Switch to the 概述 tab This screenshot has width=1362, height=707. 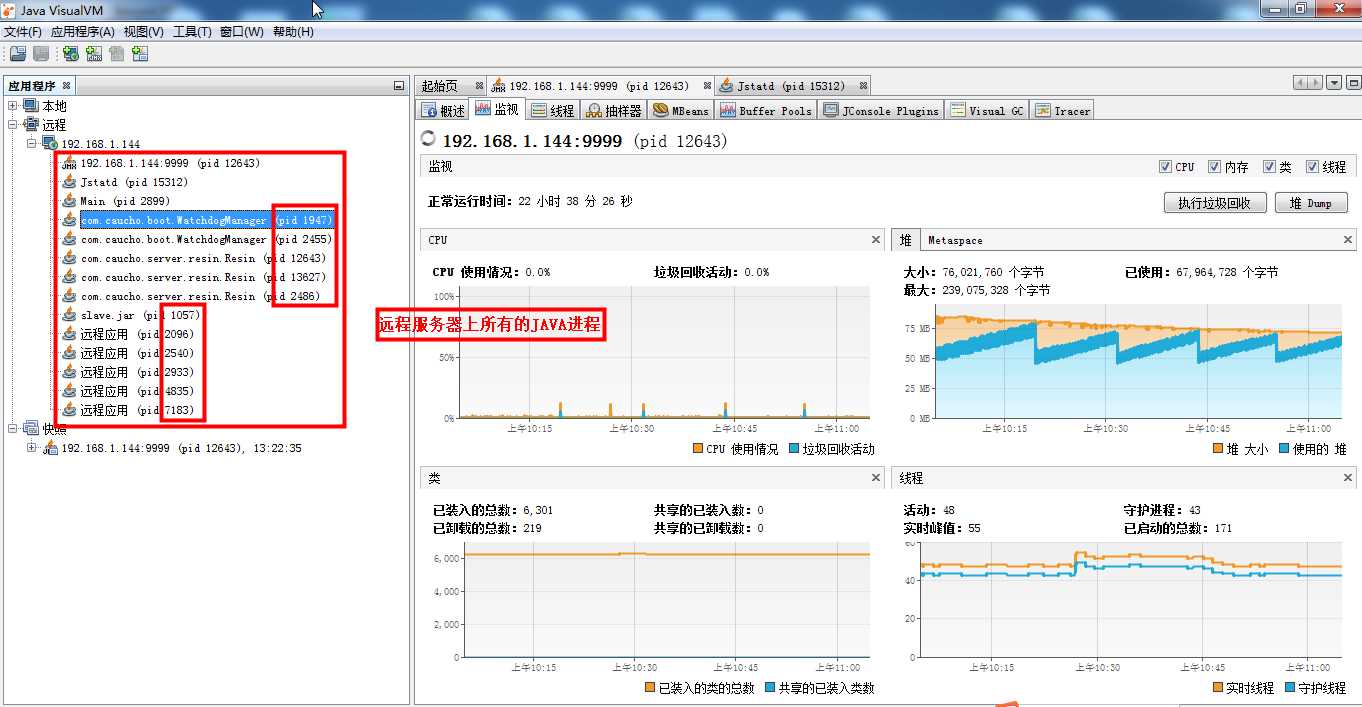tap(443, 110)
